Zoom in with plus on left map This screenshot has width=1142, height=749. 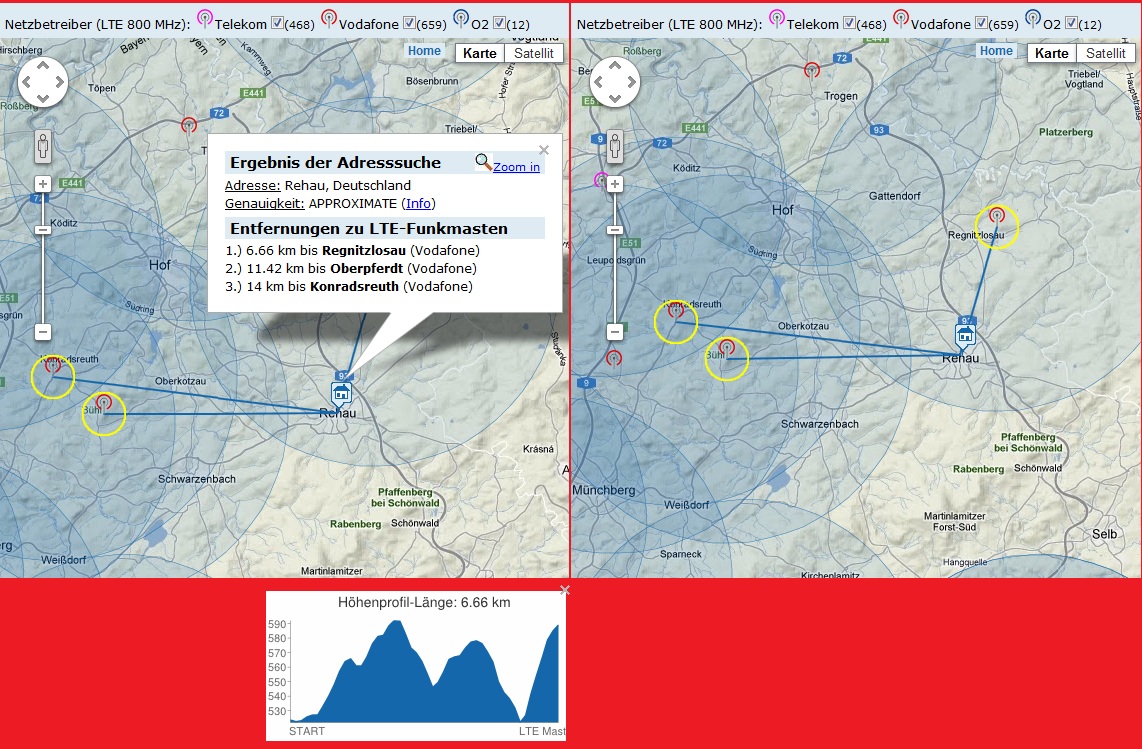pyautogui.click(x=42, y=184)
